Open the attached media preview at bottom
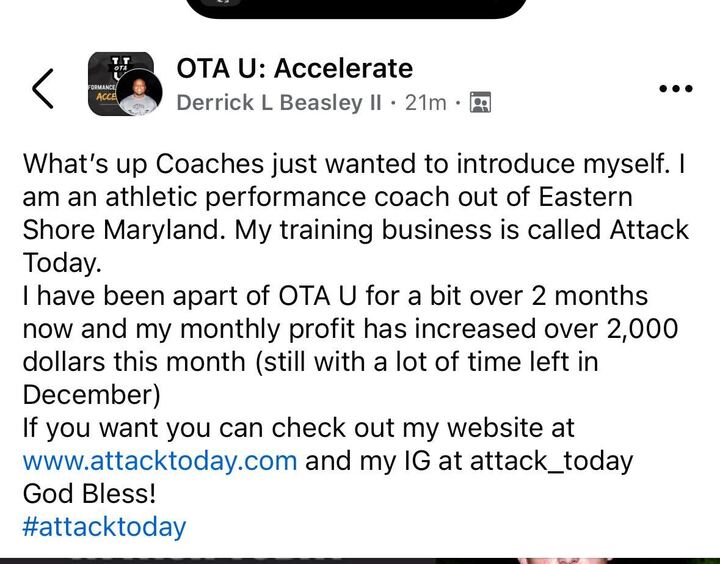Screen dimensions: 720x564 point(360,560)
